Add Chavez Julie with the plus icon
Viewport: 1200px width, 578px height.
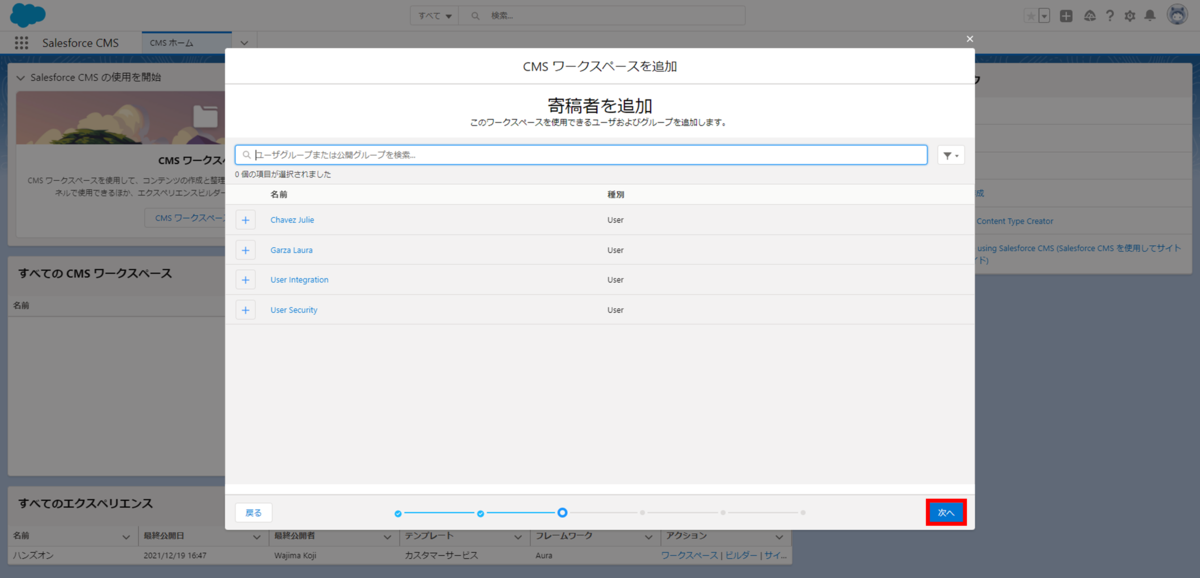coord(245,220)
